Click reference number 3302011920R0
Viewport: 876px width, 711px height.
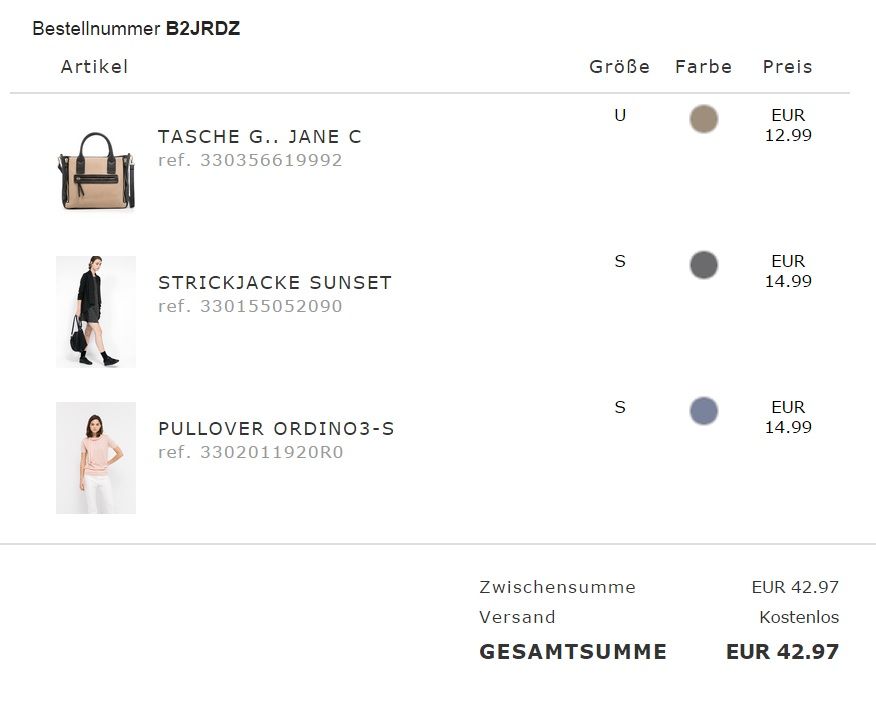250,452
